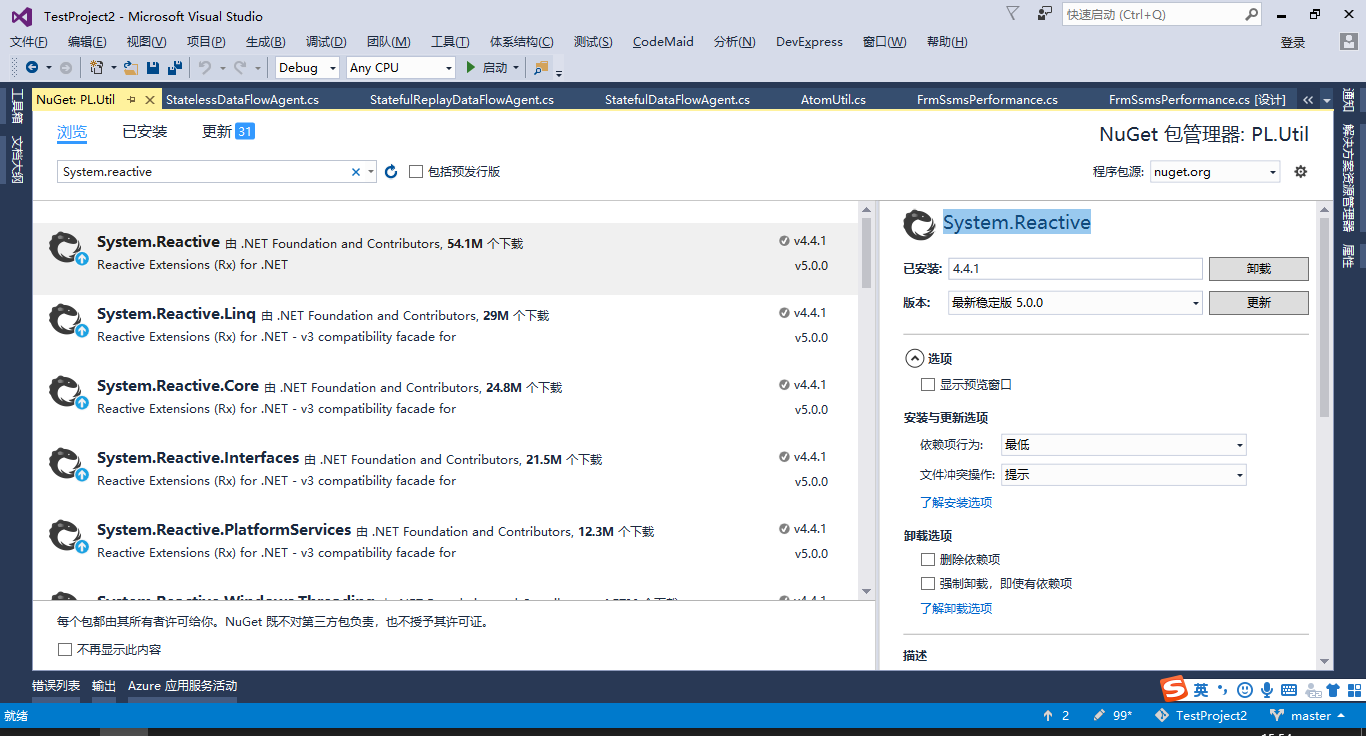
Task: Click the new project toolbar icon
Action: tap(96, 68)
